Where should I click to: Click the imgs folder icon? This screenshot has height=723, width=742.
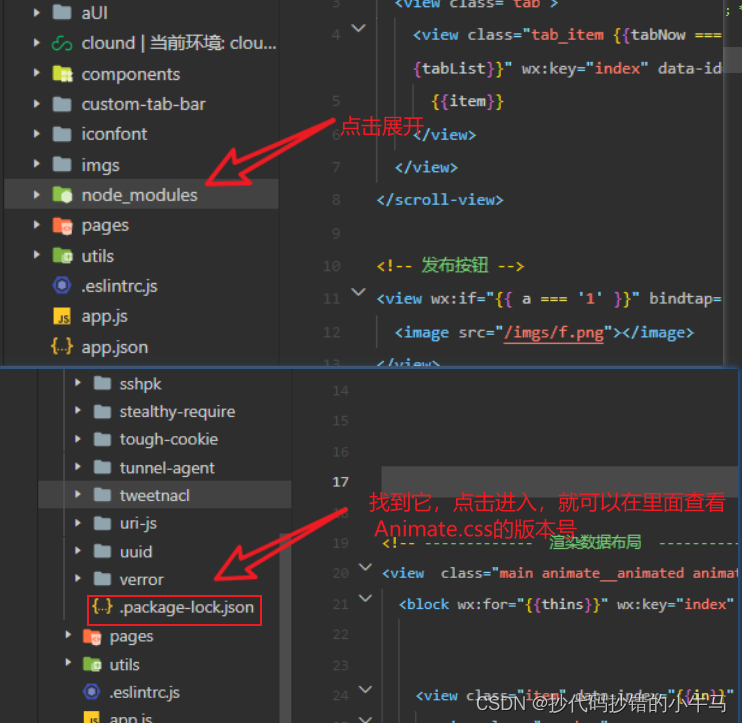[x=62, y=165]
